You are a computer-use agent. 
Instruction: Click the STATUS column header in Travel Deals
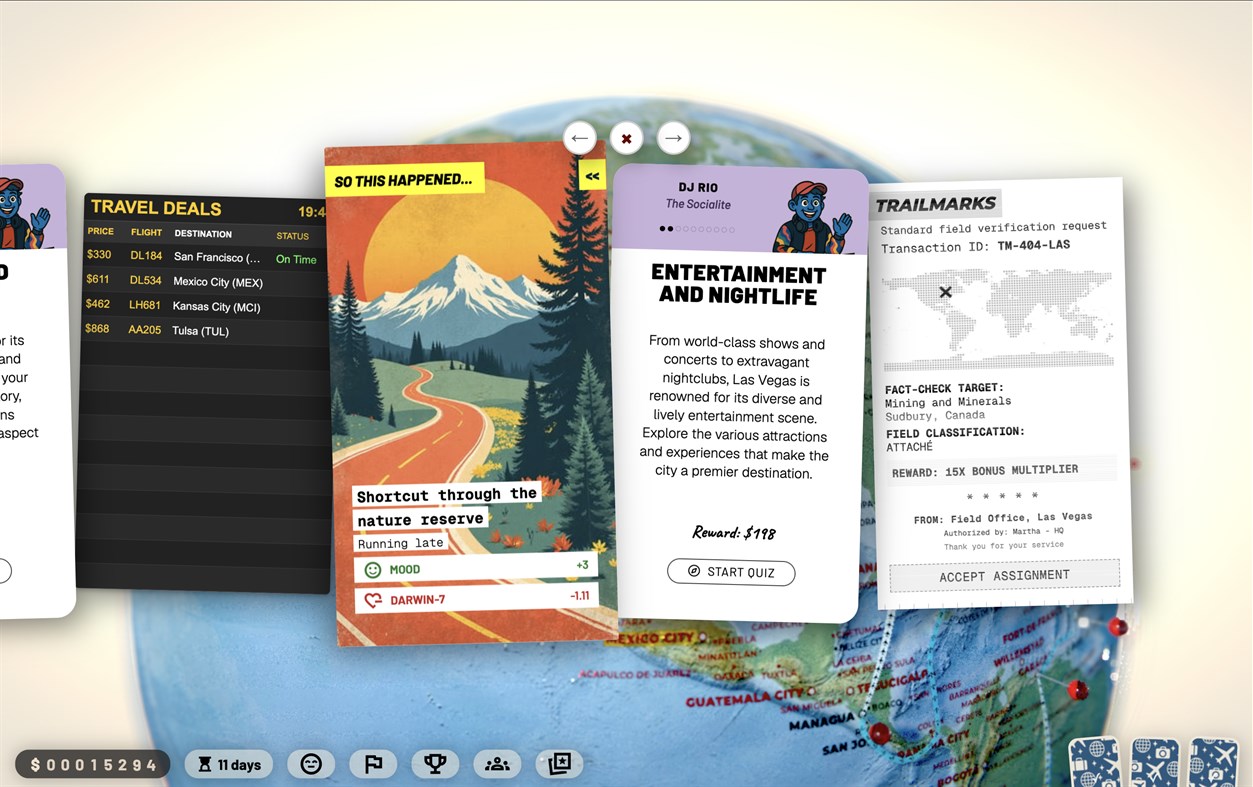click(293, 236)
